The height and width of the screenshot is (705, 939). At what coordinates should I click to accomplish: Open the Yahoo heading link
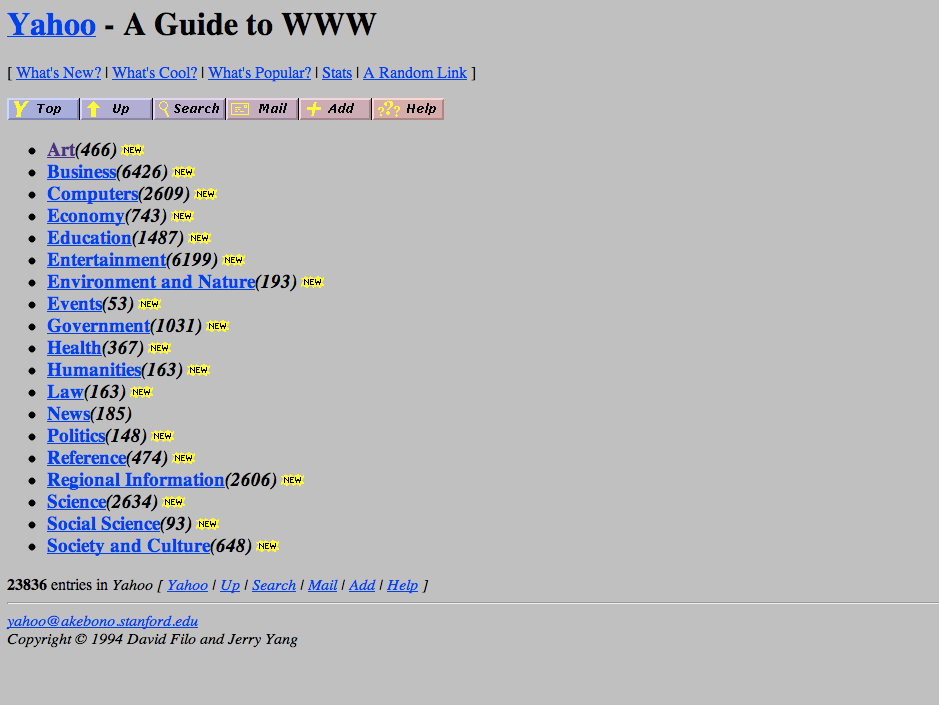point(52,25)
